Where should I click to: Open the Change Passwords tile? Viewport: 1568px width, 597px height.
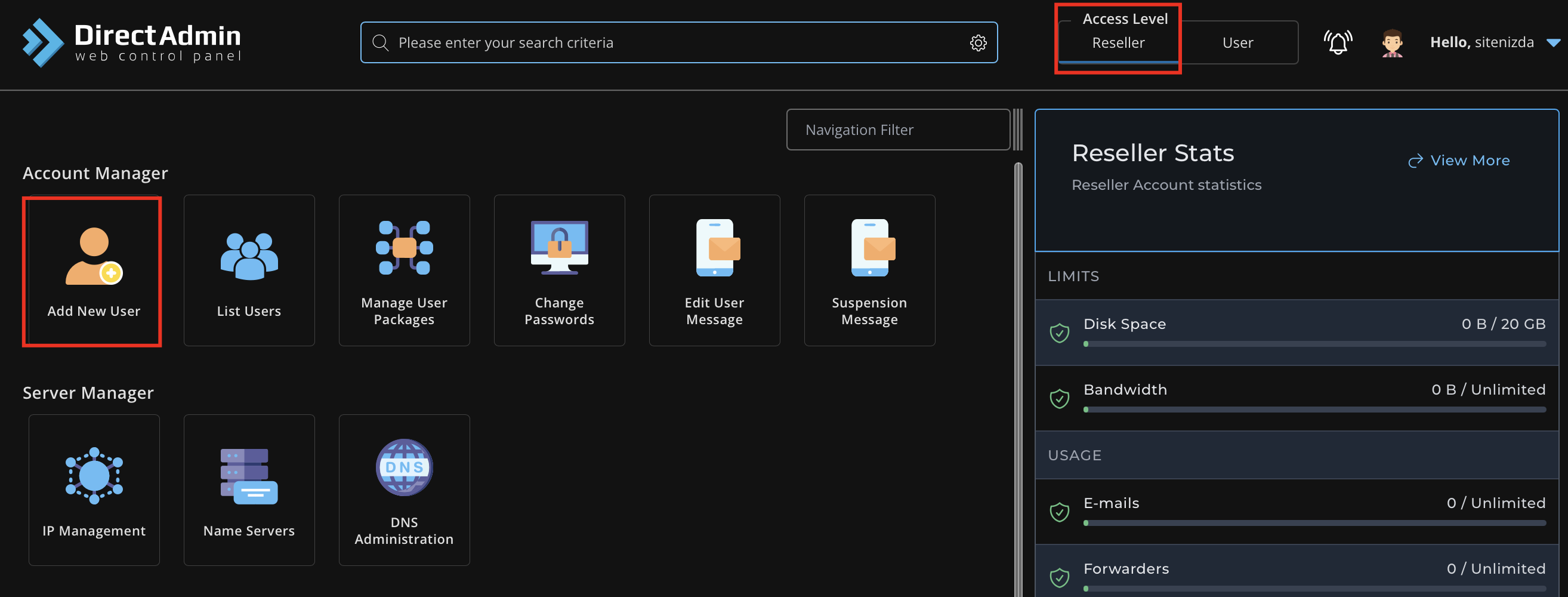[560, 270]
